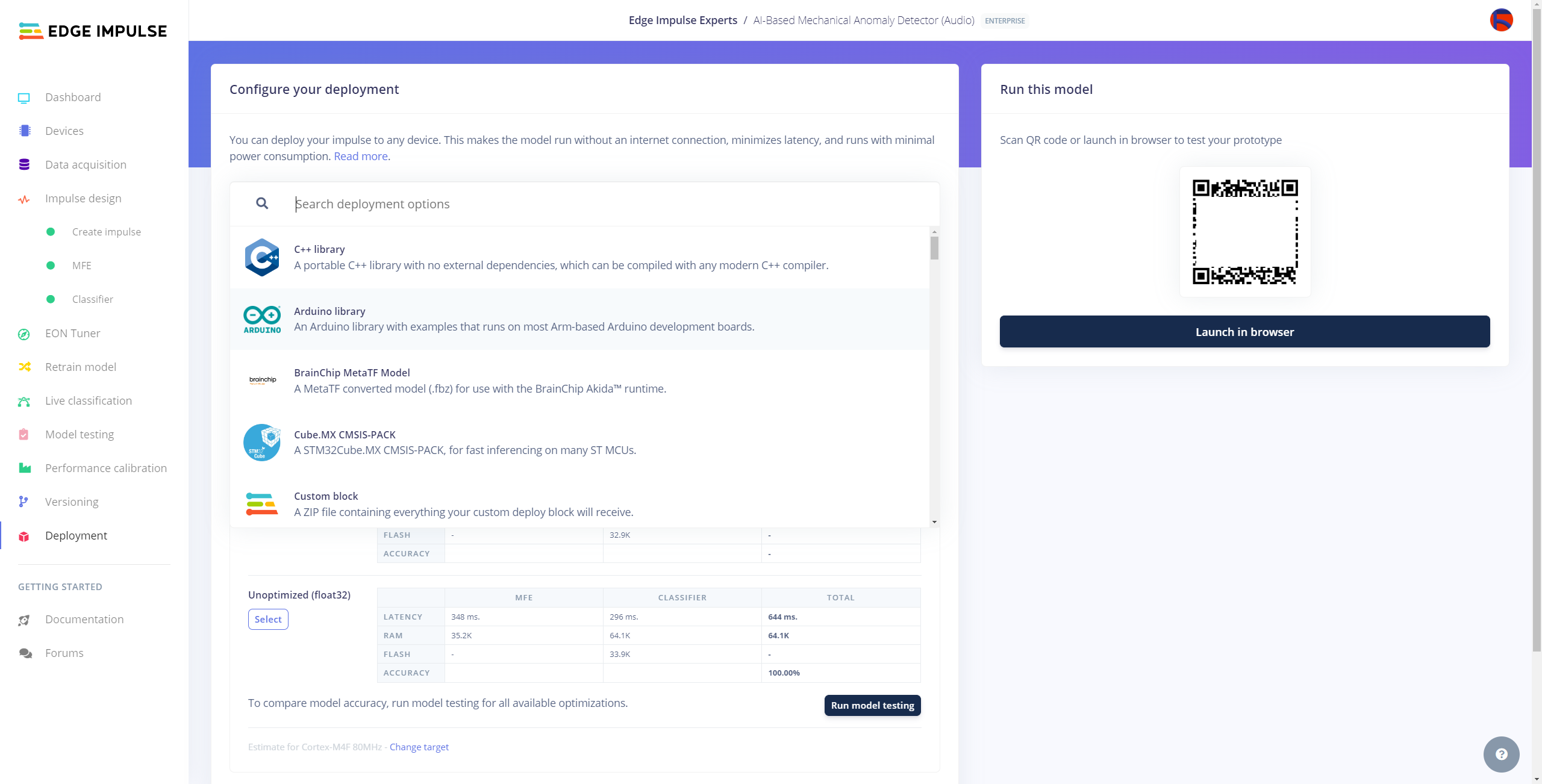
Task: Click Select for Unoptimized (float32)
Action: click(x=268, y=620)
